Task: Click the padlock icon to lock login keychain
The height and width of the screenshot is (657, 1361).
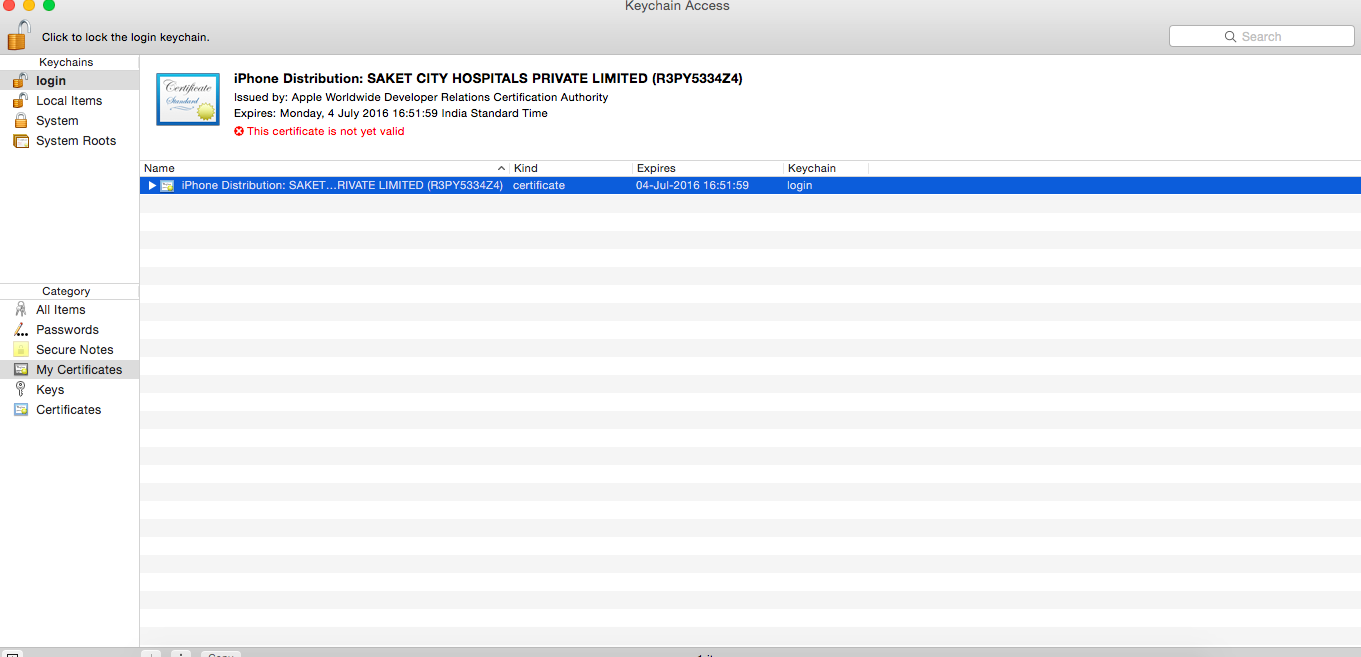Action: coord(19,35)
